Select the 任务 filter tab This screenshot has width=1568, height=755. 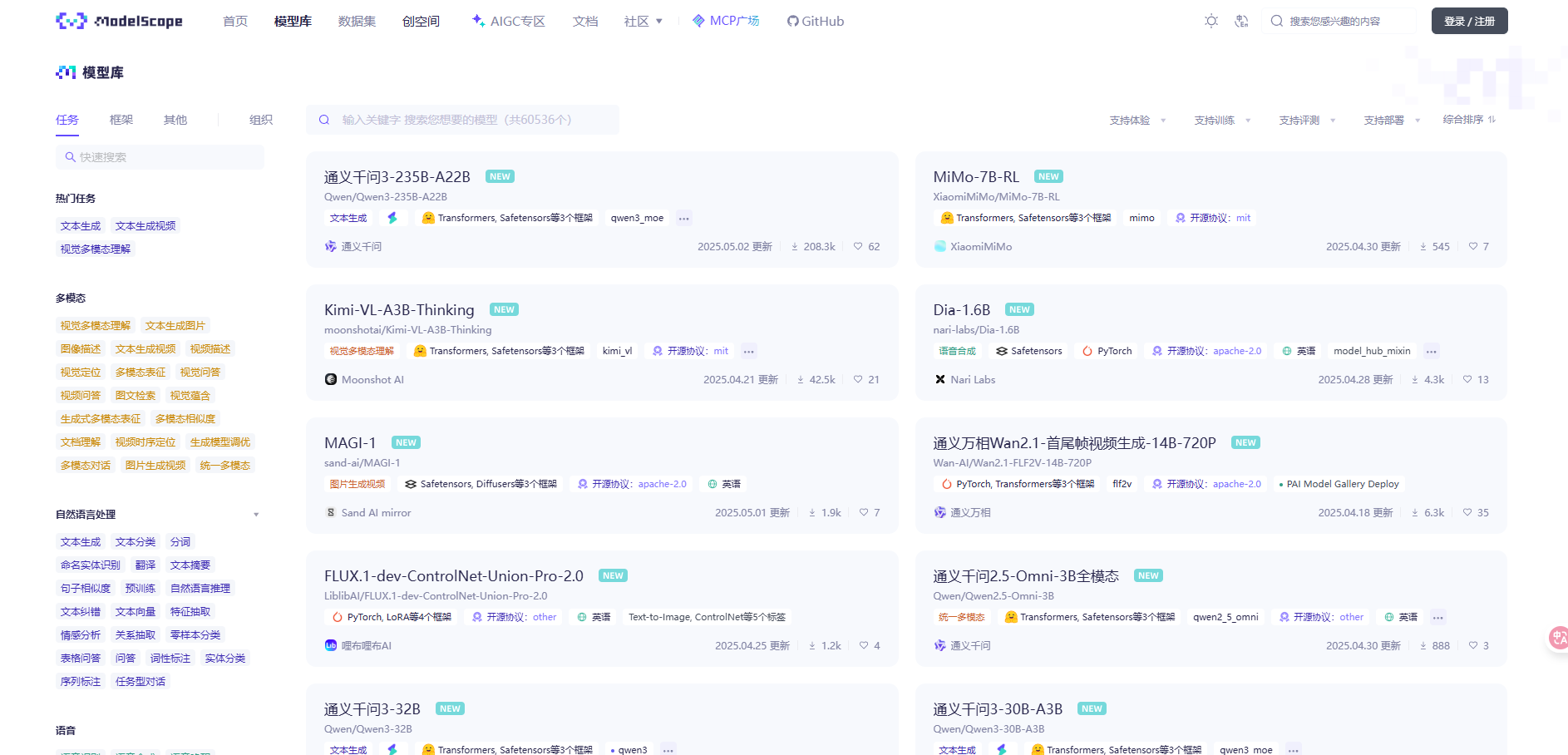(x=67, y=120)
